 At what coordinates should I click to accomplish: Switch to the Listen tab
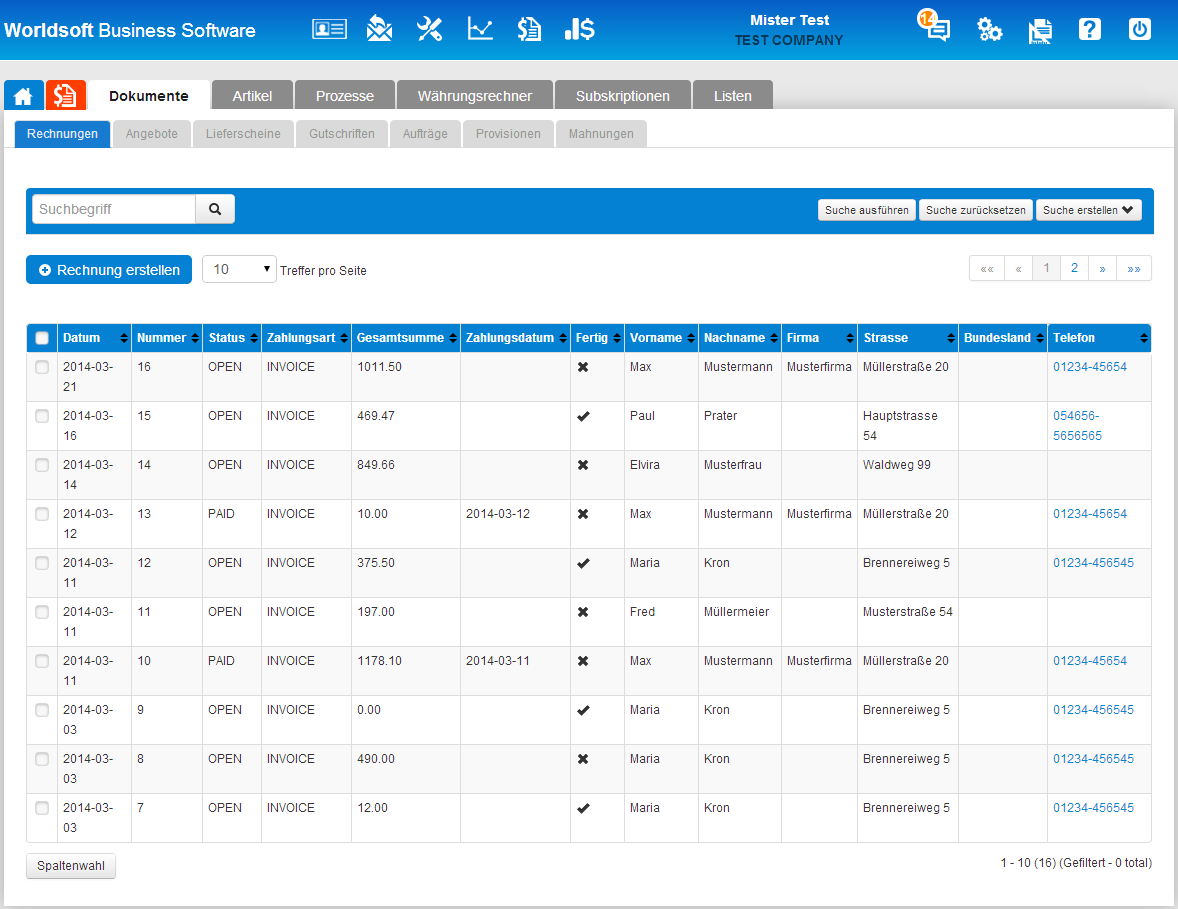(732, 95)
